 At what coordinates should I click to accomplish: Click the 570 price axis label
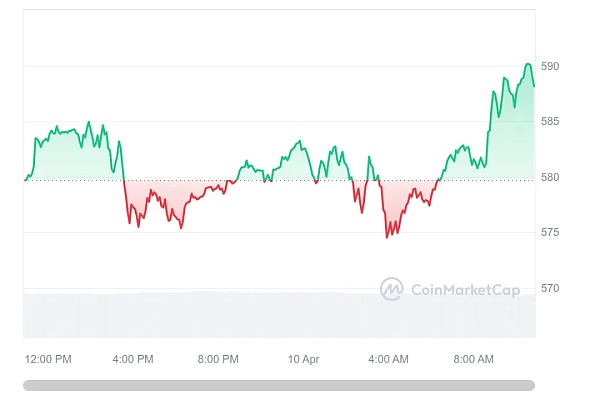(x=550, y=289)
